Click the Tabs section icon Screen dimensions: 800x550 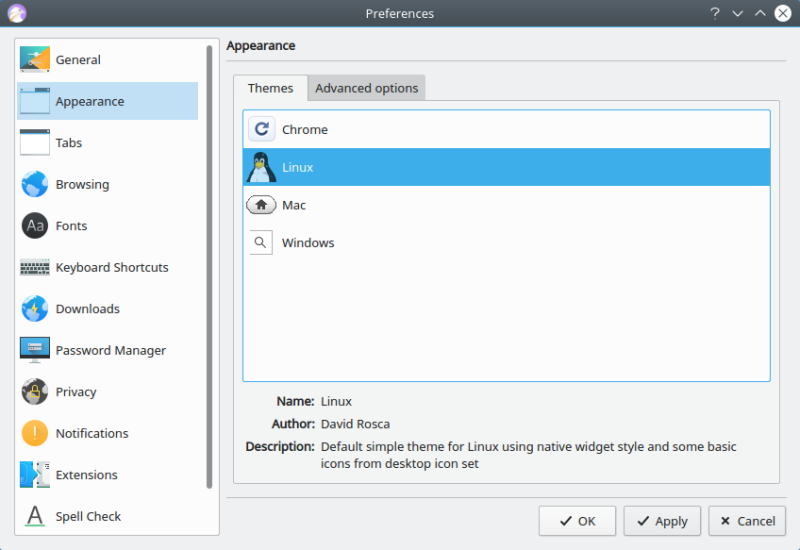35,143
